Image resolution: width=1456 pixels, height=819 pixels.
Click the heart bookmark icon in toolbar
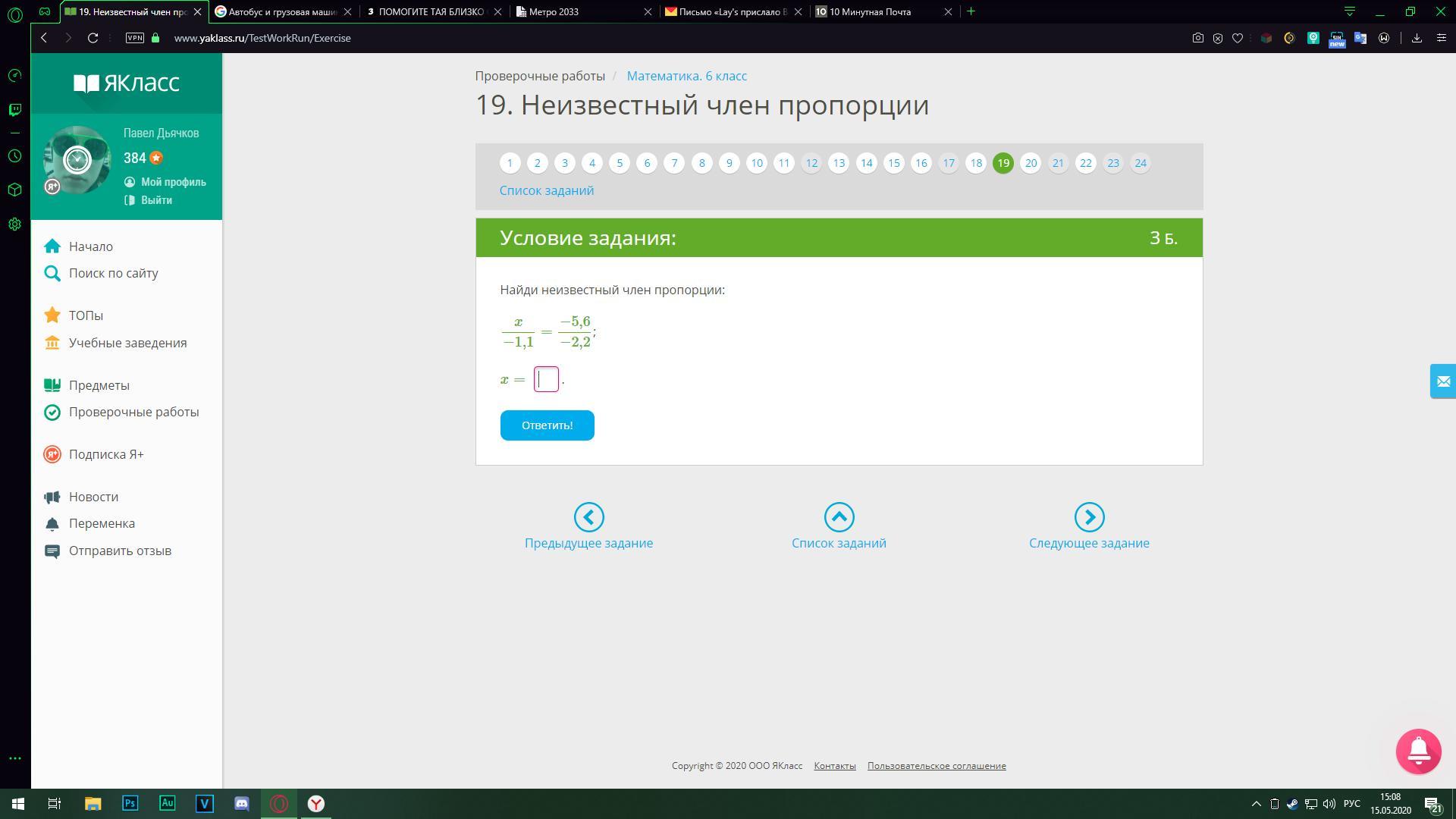(x=1238, y=38)
